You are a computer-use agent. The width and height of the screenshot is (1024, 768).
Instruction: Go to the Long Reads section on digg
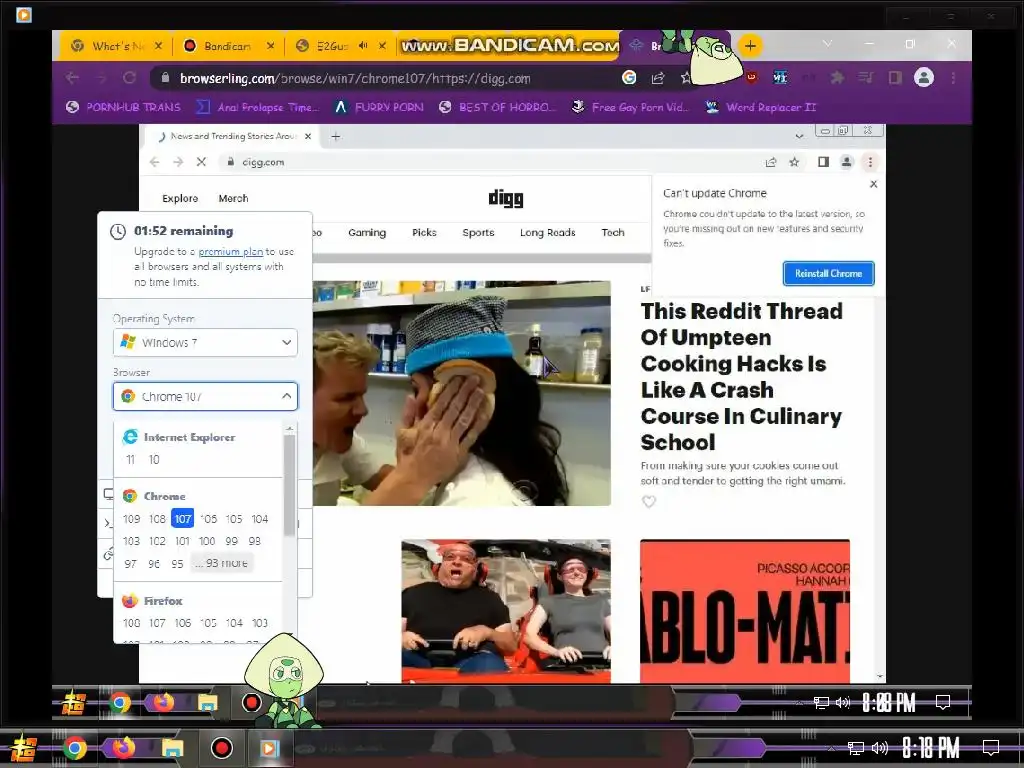pyautogui.click(x=547, y=232)
